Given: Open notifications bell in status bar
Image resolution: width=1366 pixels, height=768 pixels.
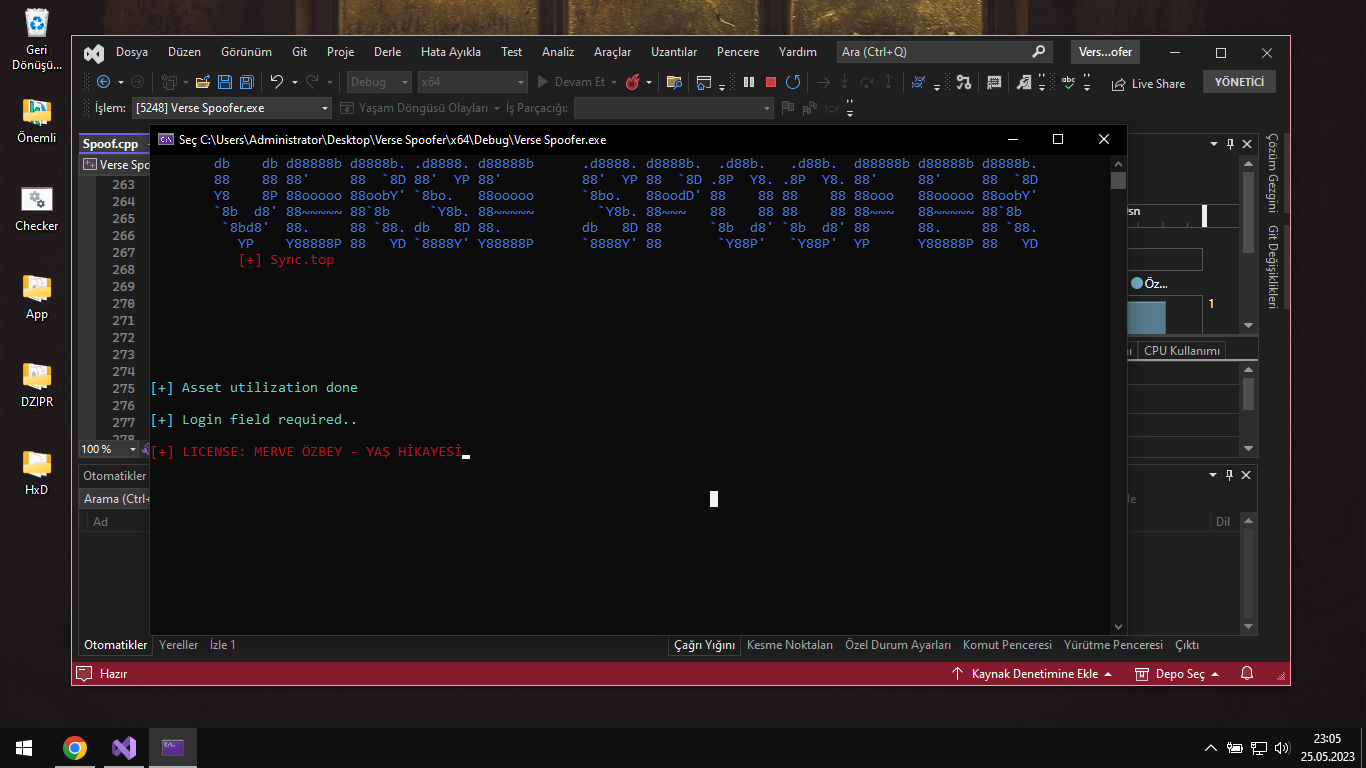Looking at the screenshot, I should 1247,674.
